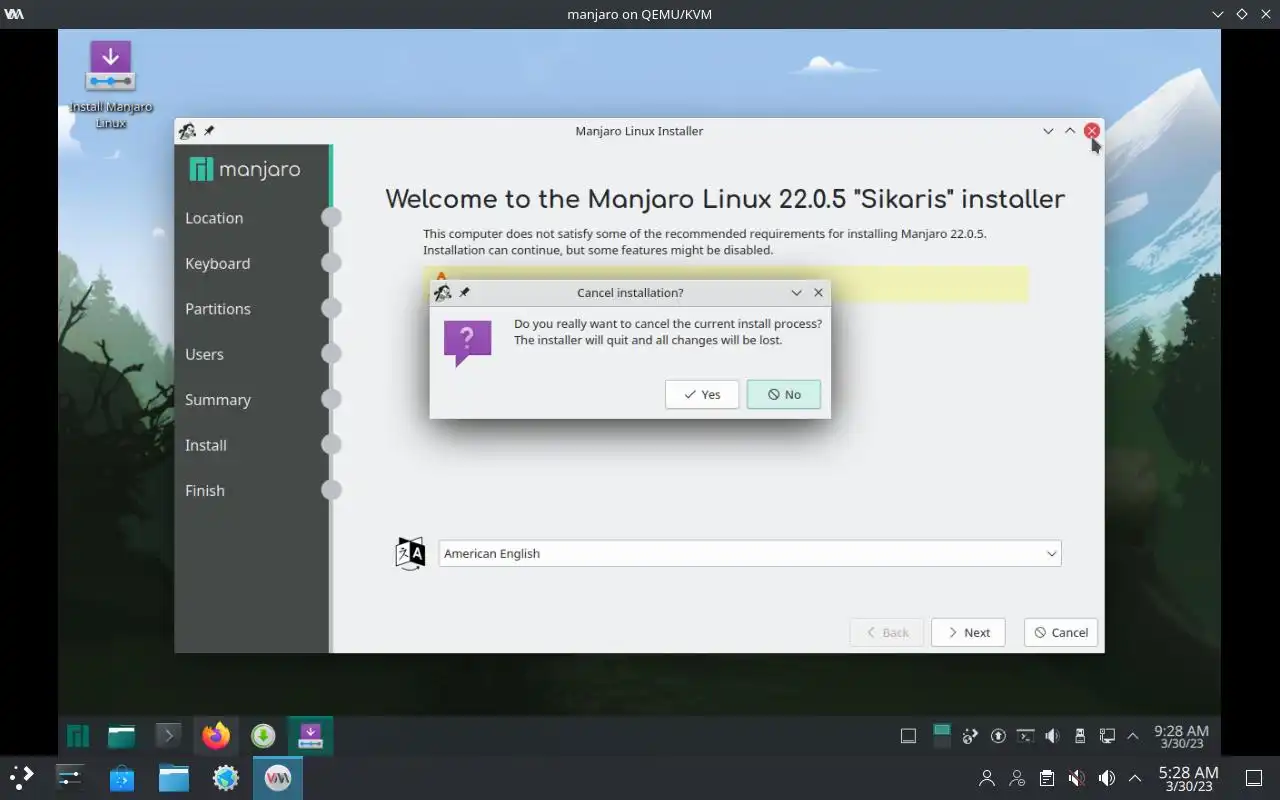This screenshot has width=1280, height=800.
Task: Click the language translation icon beside dropdown
Action: tap(410, 553)
